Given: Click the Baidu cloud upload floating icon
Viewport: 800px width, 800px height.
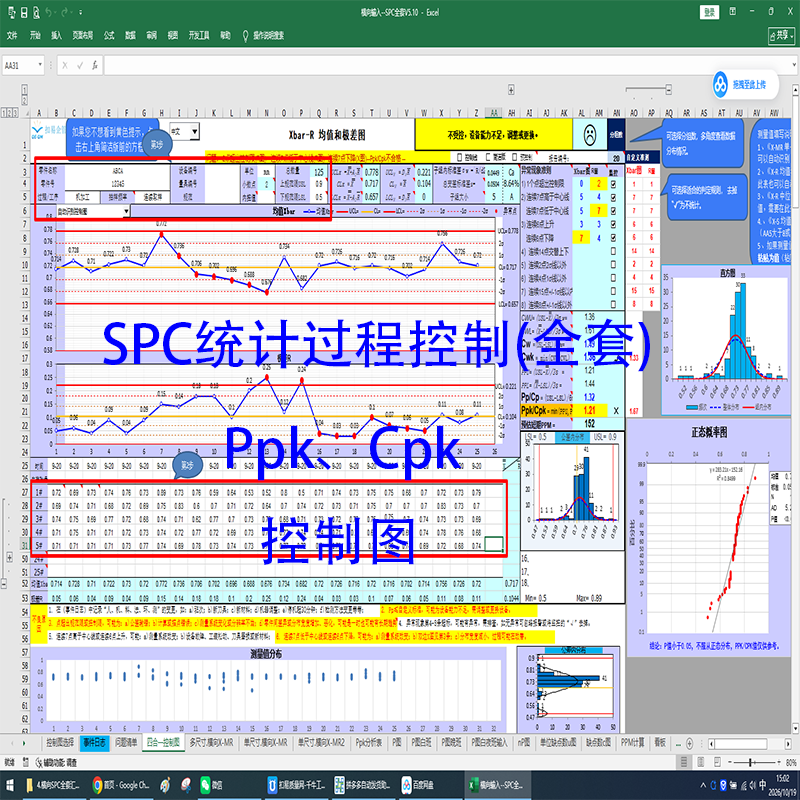Looking at the screenshot, I should (x=720, y=85).
